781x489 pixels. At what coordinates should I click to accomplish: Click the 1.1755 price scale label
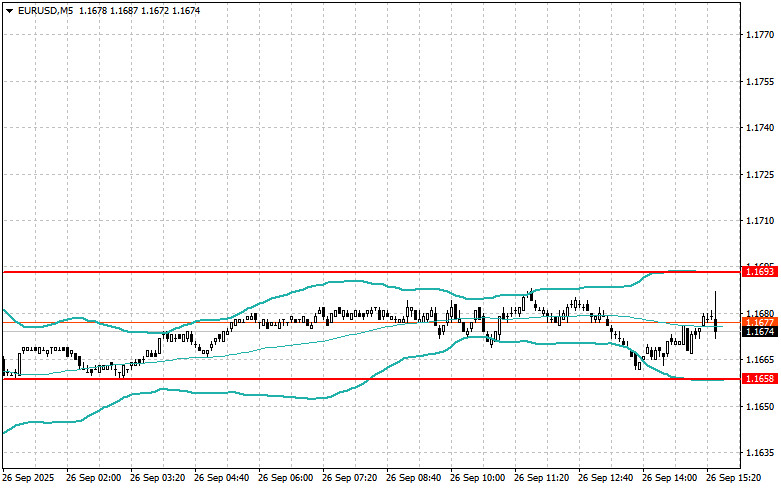760,82
